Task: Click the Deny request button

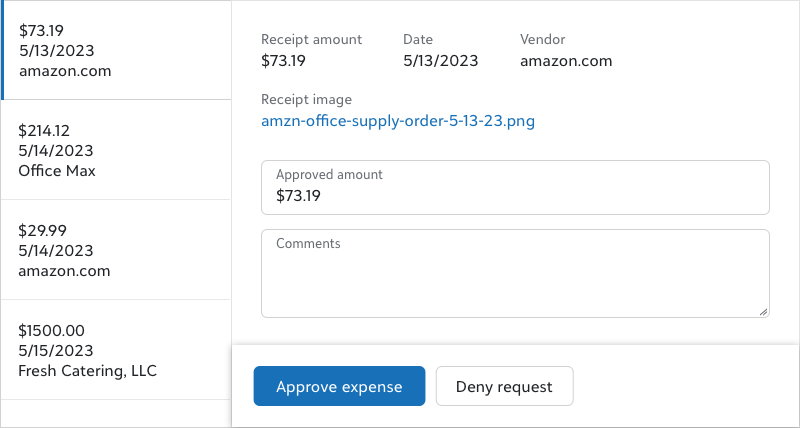Action: click(504, 386)
